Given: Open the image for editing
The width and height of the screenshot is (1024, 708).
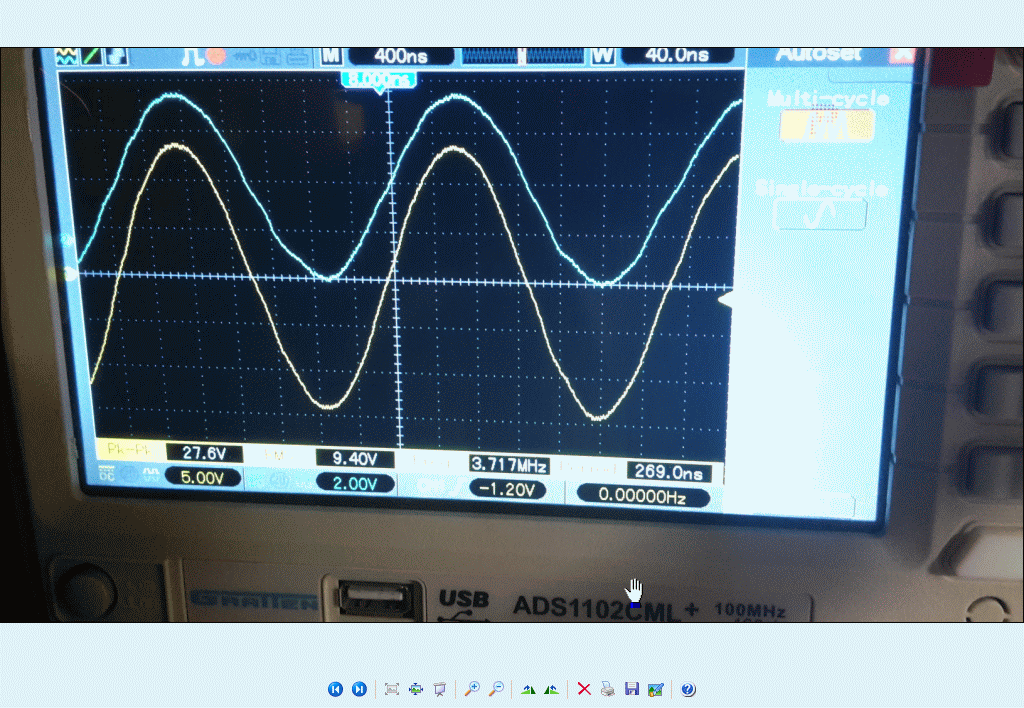Looking at the screenshot, I should click(x=655, y=689).
